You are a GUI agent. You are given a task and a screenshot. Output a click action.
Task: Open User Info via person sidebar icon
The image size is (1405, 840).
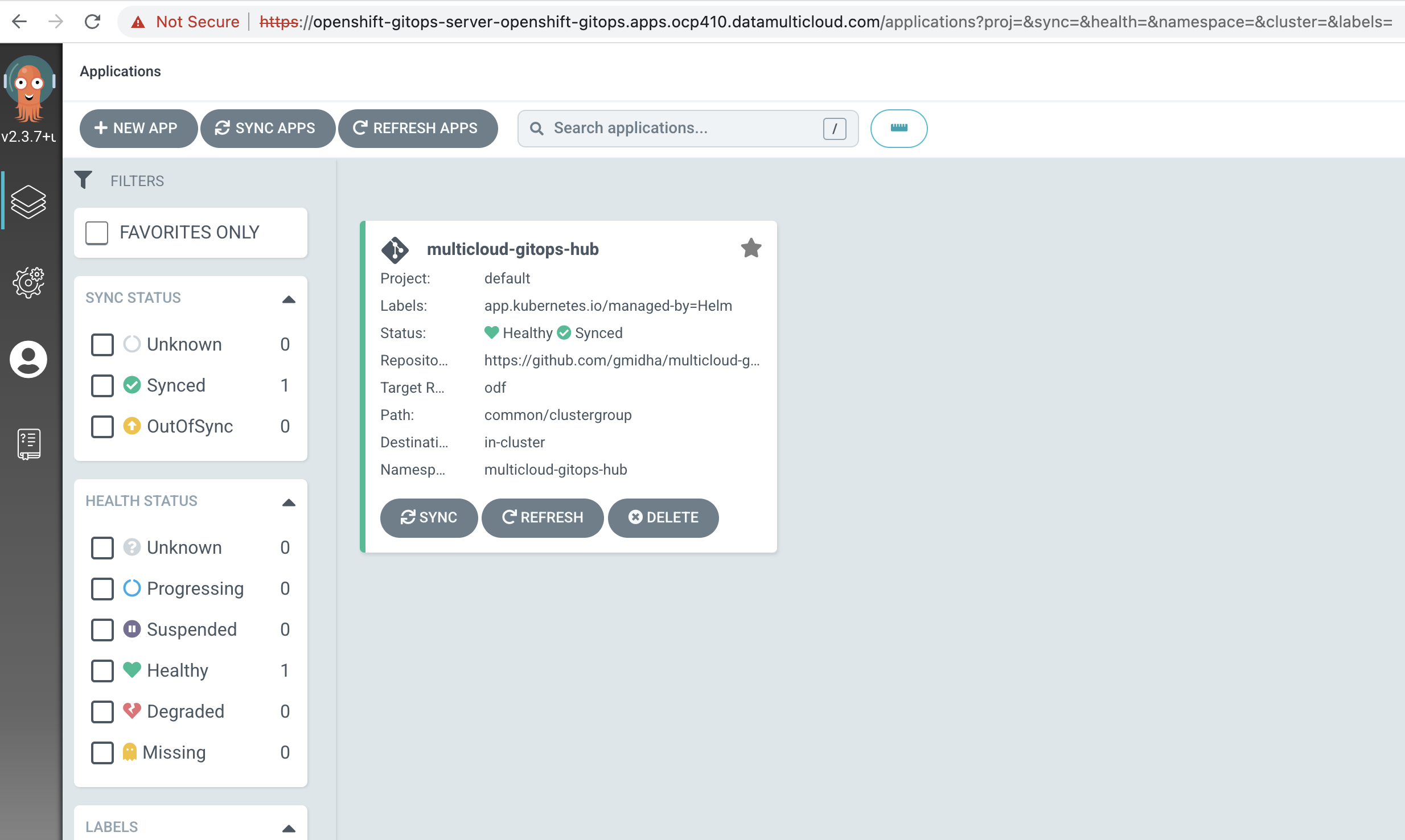tap(28, 360)
